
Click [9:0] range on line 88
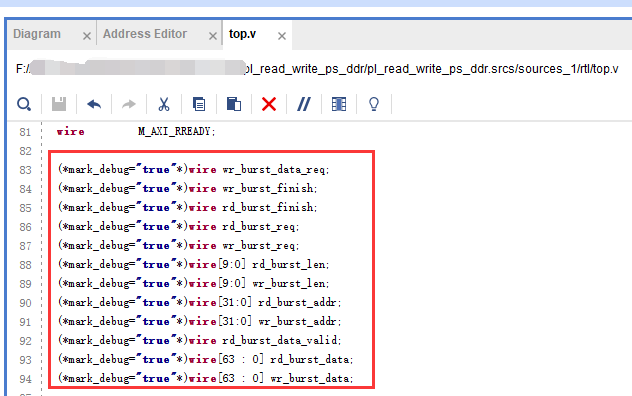(232, 264)
